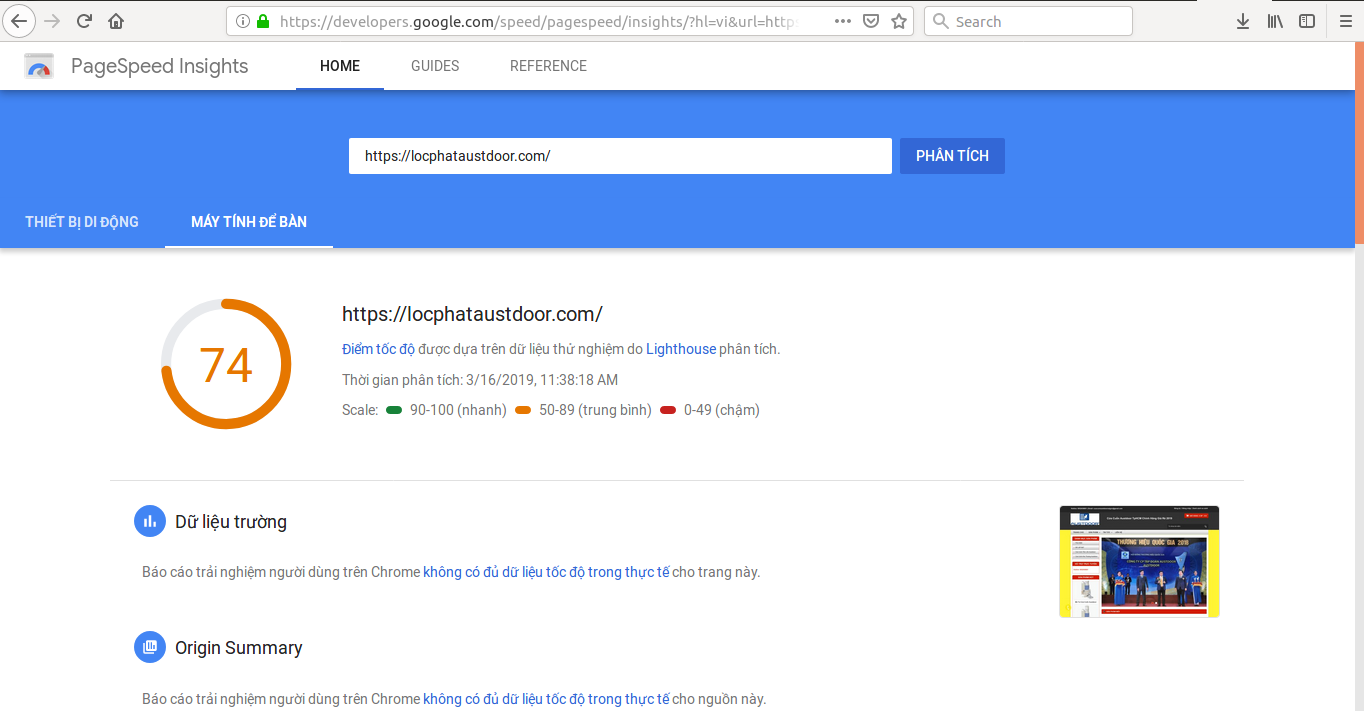Click the https://locphataustdoor.com/ heading text
The width and height of the screenshot is (1364, 711).
click(472, 314)
